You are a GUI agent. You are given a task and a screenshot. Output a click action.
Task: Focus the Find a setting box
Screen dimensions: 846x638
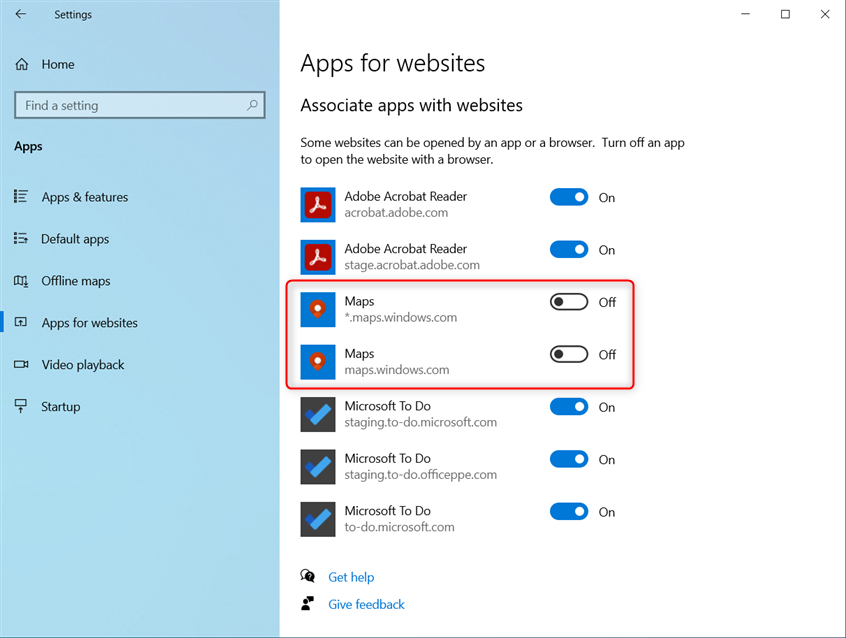140,105
